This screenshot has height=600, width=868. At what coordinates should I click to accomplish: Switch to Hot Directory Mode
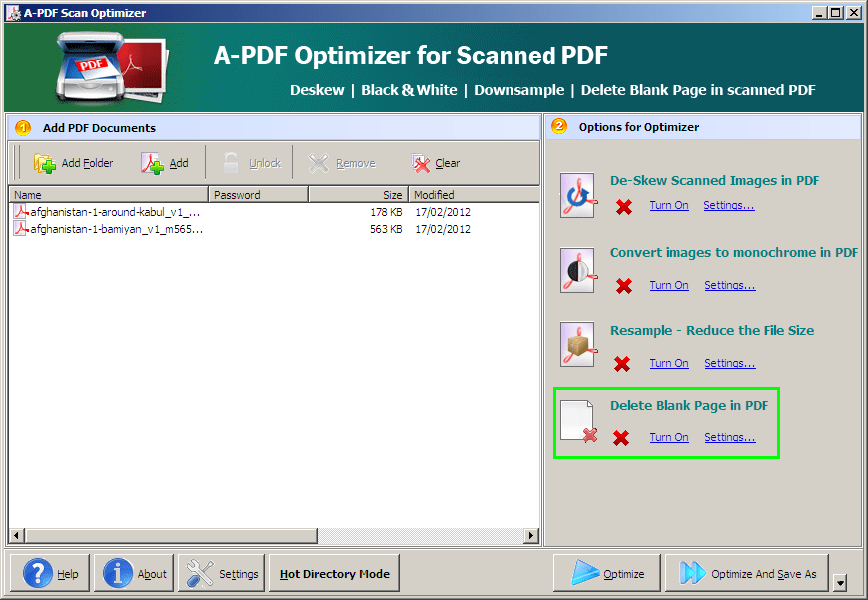click(x=334, y=573)
